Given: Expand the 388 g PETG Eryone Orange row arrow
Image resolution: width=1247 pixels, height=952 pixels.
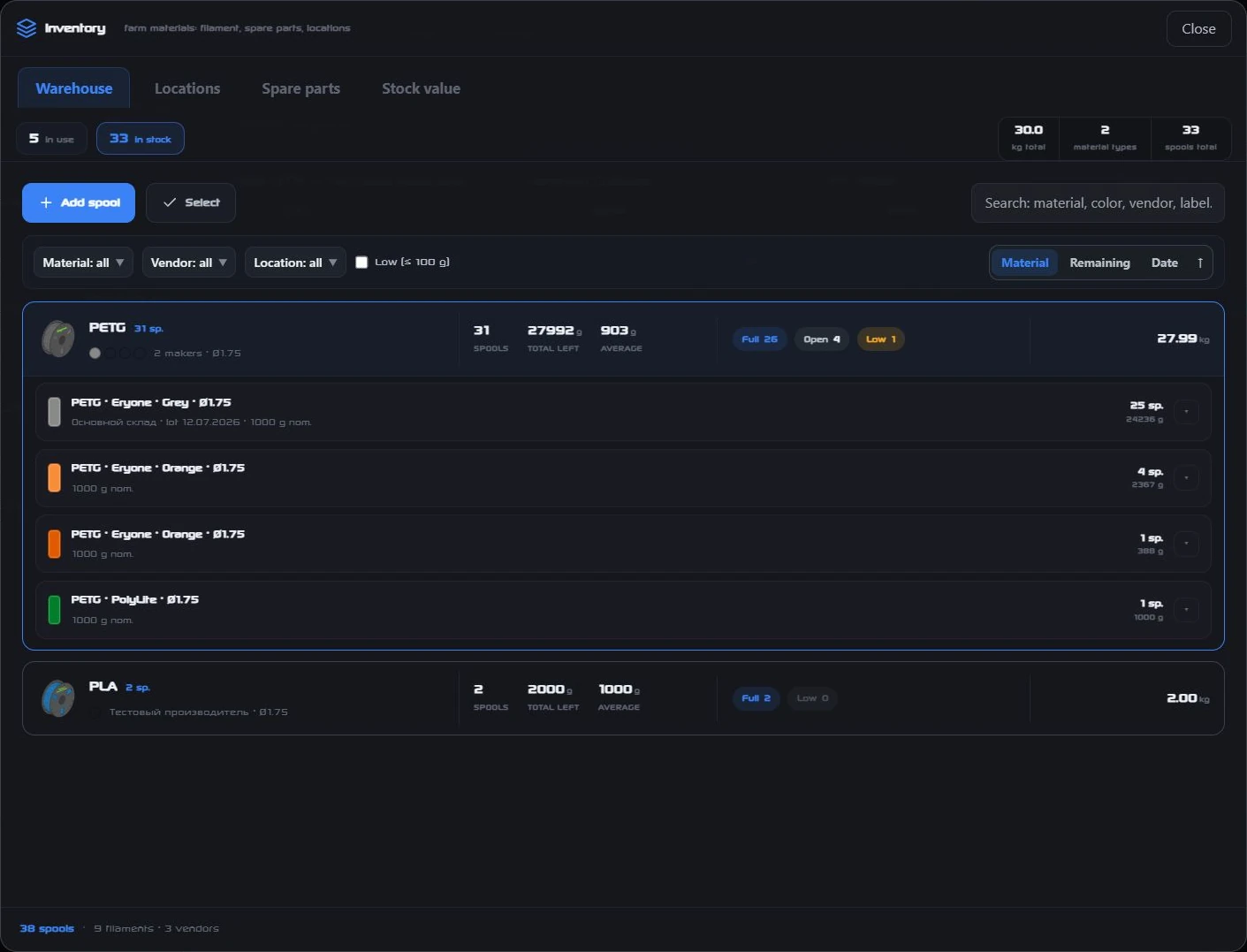Looking at the screenshot, I should pyautogui.click(x=1186, y=544).
